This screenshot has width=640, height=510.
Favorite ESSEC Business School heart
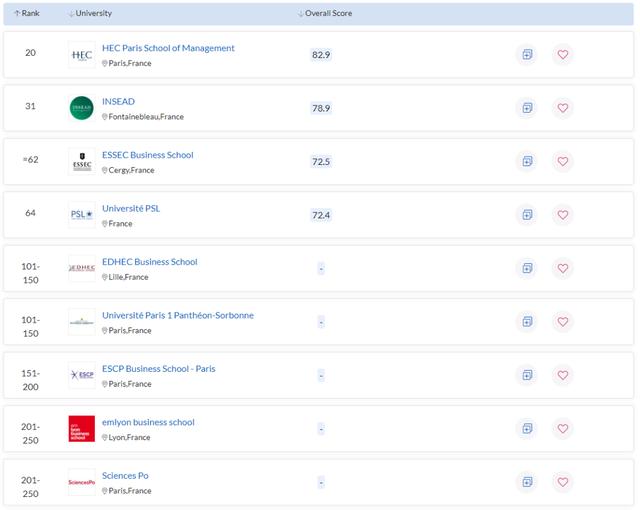point(563,161)
